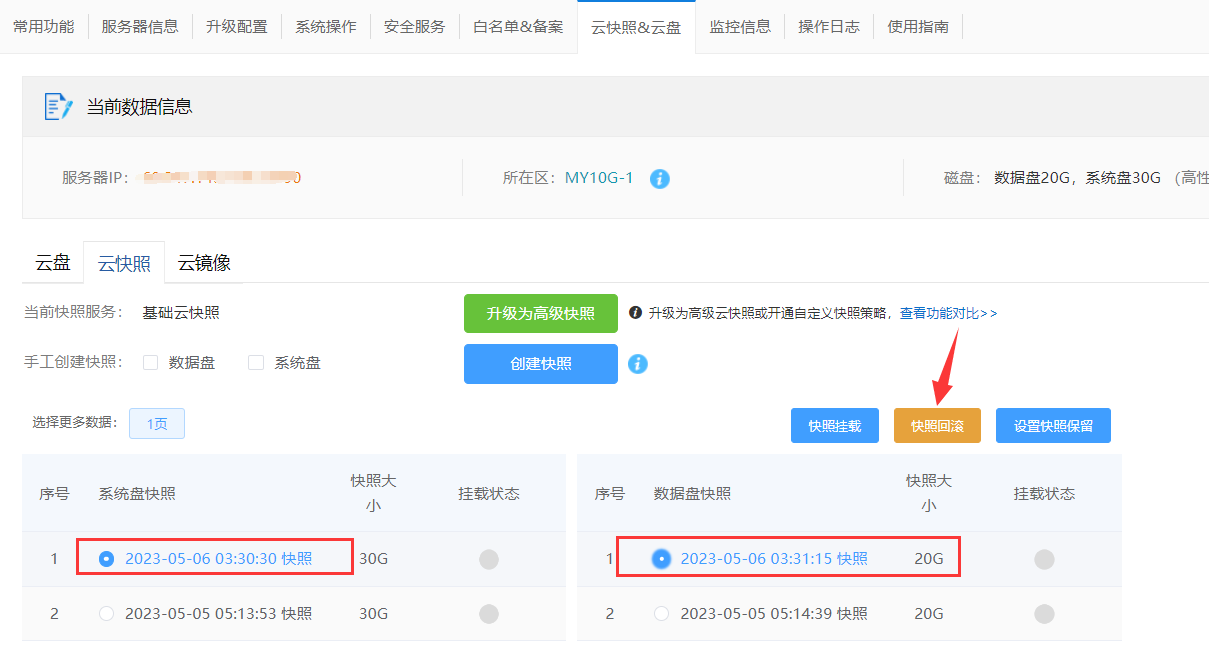Select the 2023-05-05 05:13:53 system snapshot radio
This screenshot has width=1209, height=655.
click(x=107, y=613)
